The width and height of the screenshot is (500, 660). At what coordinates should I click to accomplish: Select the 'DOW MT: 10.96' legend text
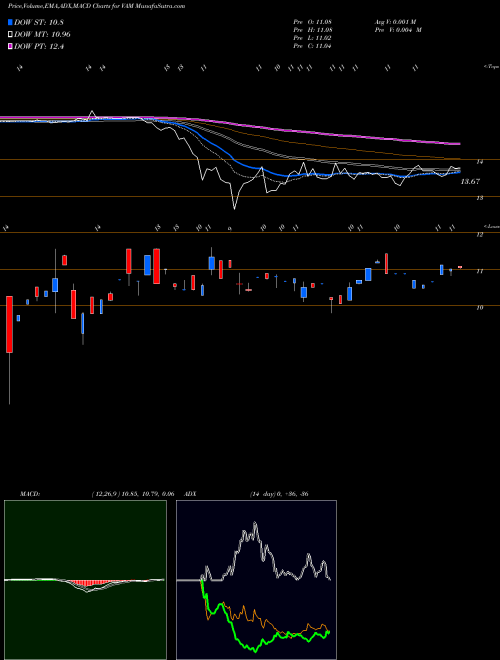tap(42, 35)
